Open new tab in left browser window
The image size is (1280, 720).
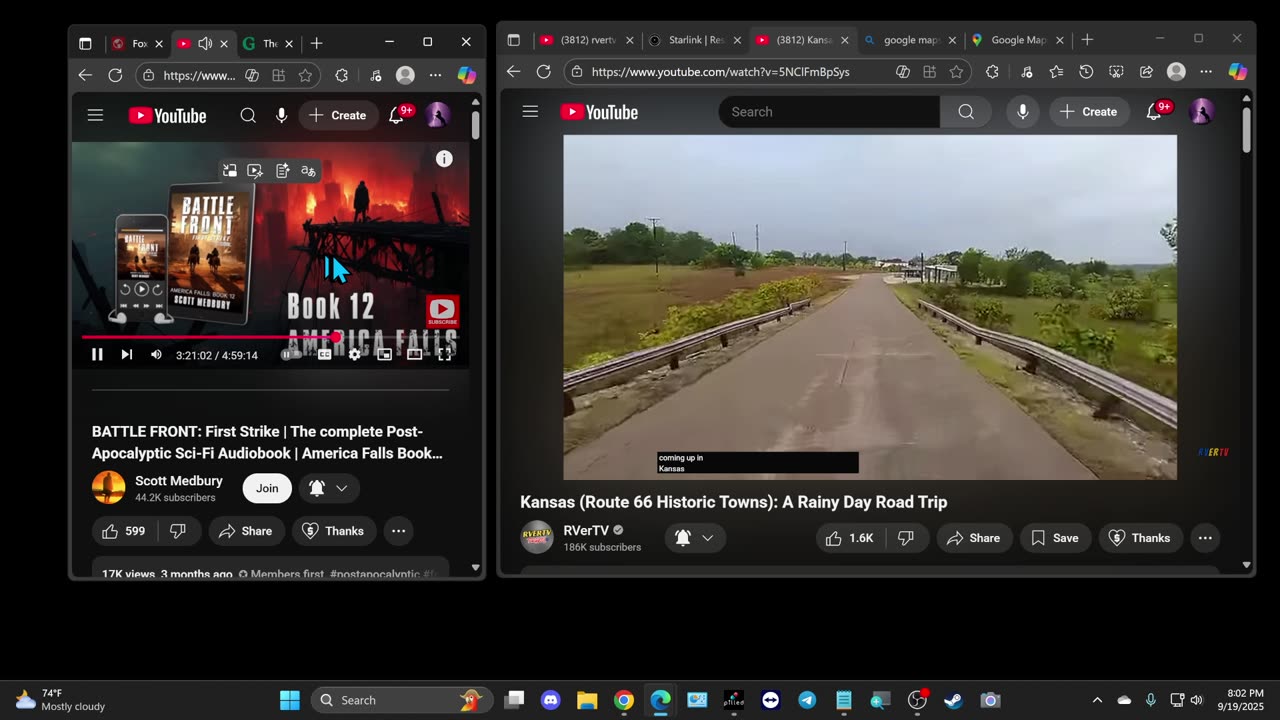(316, 43)
